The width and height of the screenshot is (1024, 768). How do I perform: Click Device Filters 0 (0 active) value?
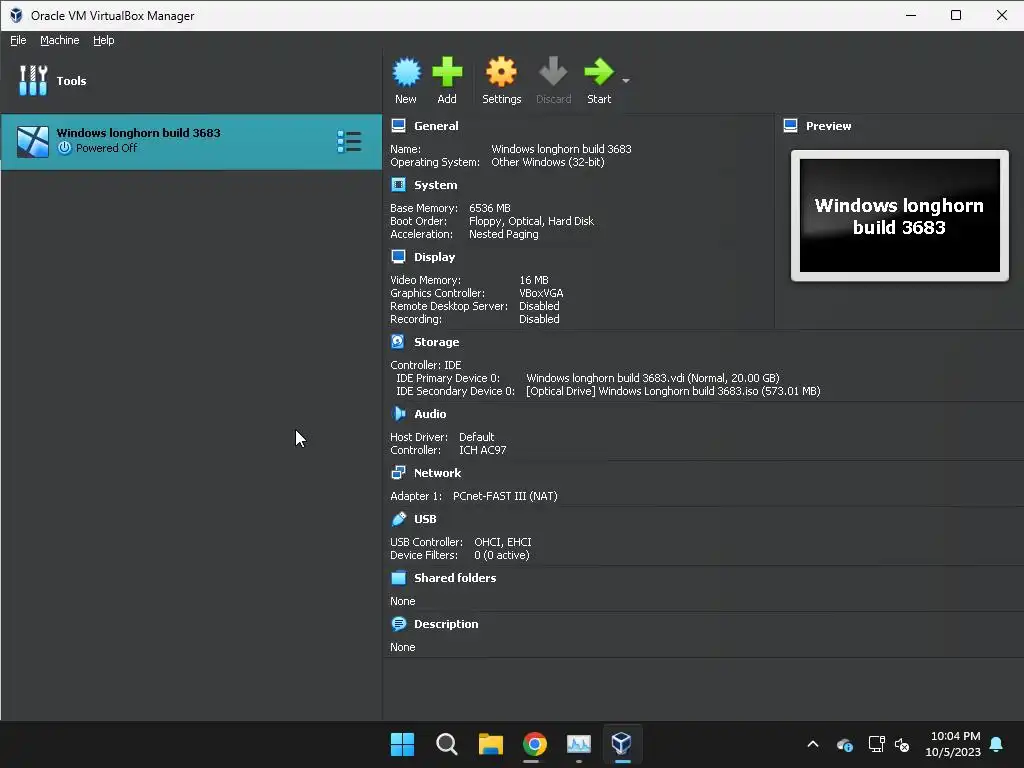coord(502,555)
